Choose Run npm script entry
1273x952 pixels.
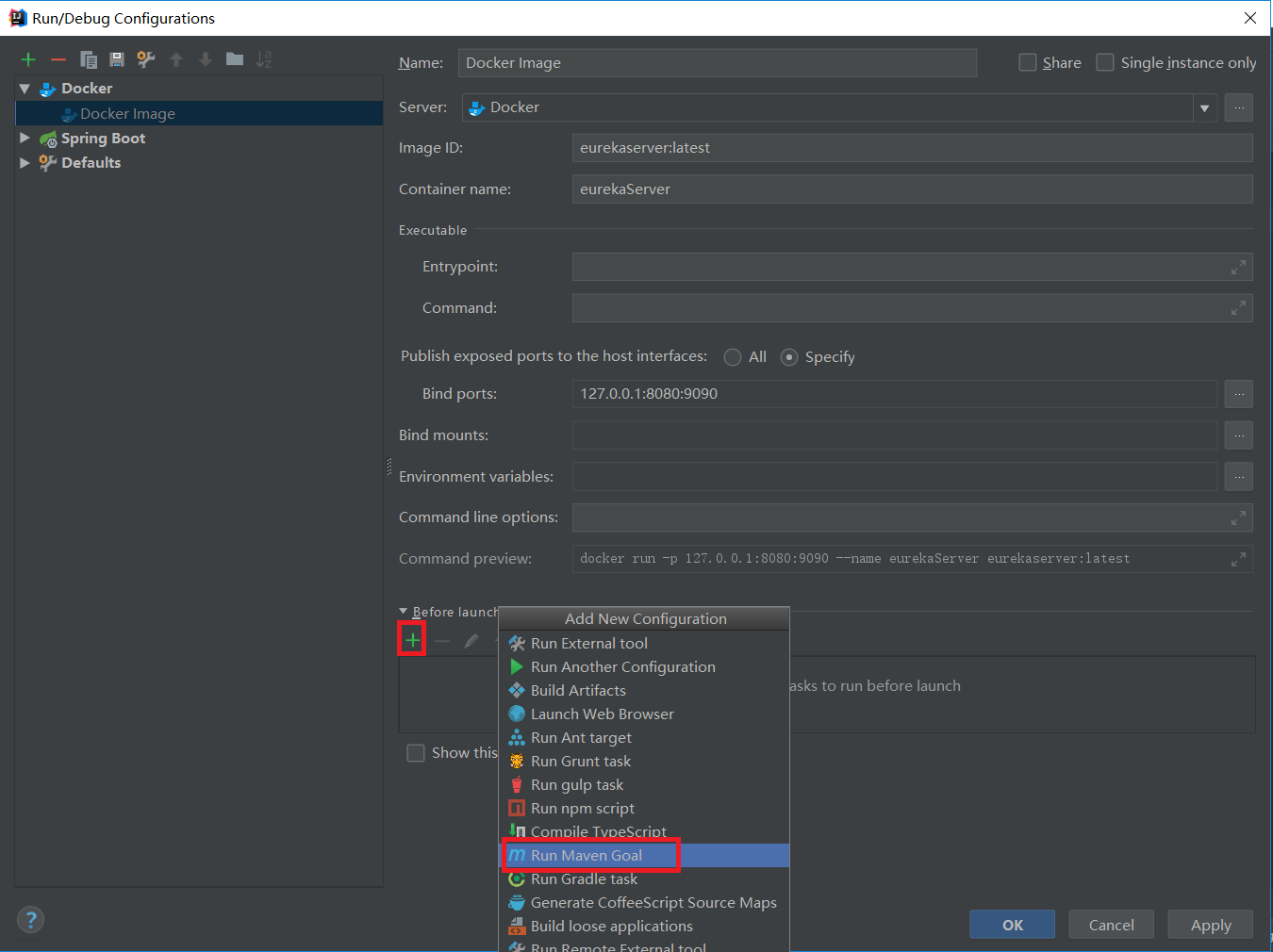pos(644,808)
